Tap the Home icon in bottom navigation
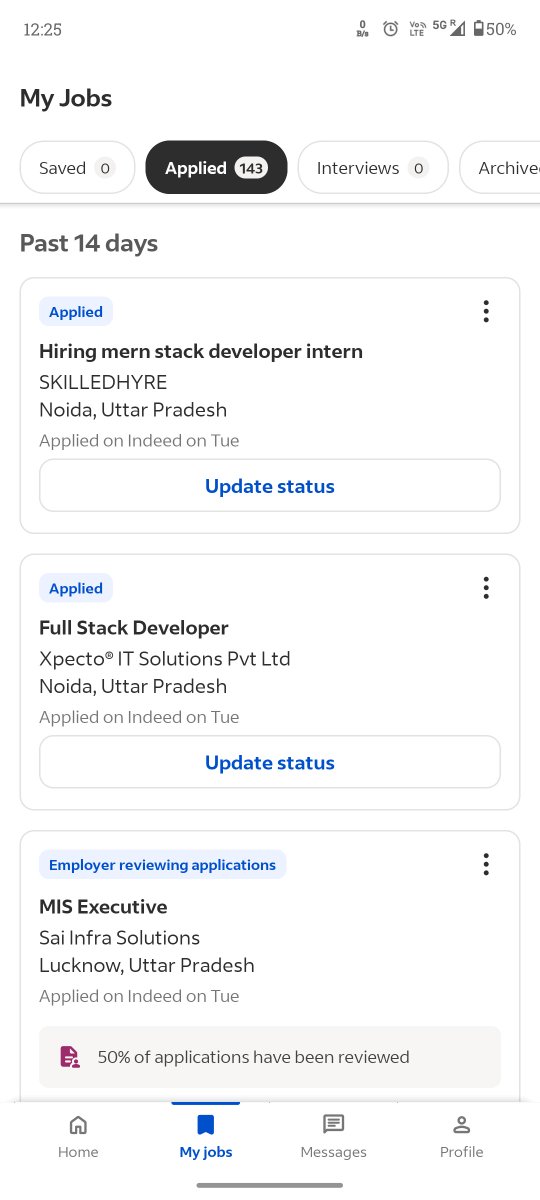This screenshot has height=1200, width=540. [78, 1125]
